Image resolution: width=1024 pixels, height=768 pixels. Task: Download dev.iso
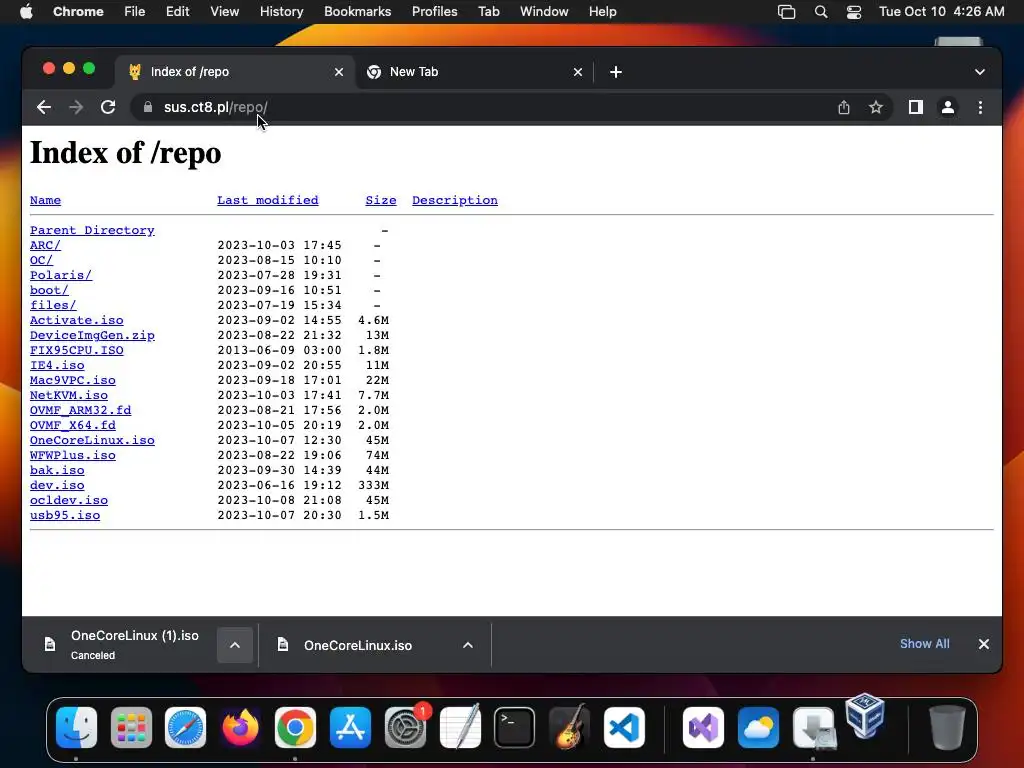57,486
